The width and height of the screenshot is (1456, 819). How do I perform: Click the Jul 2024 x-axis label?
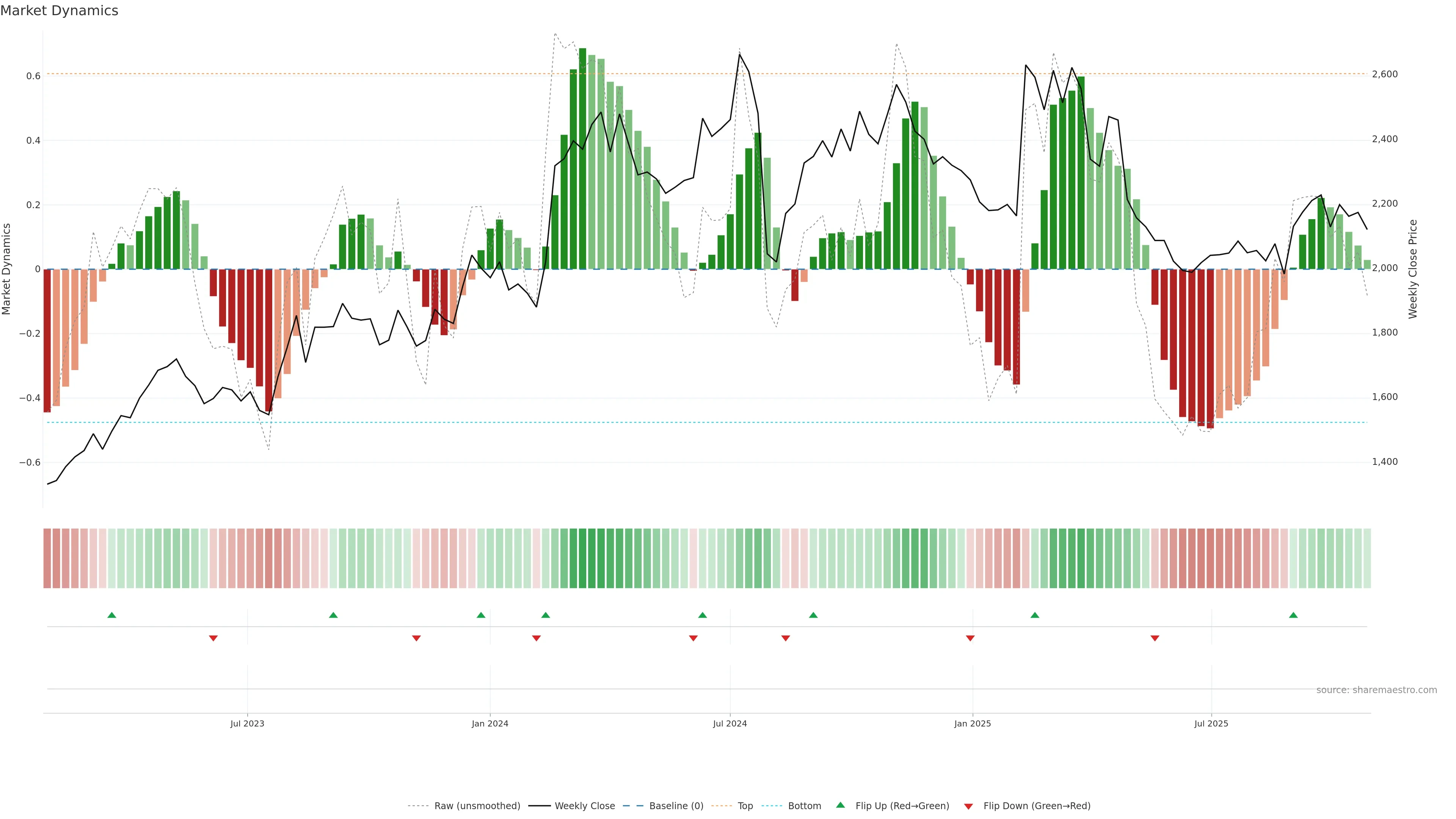[x=730, y=723]
